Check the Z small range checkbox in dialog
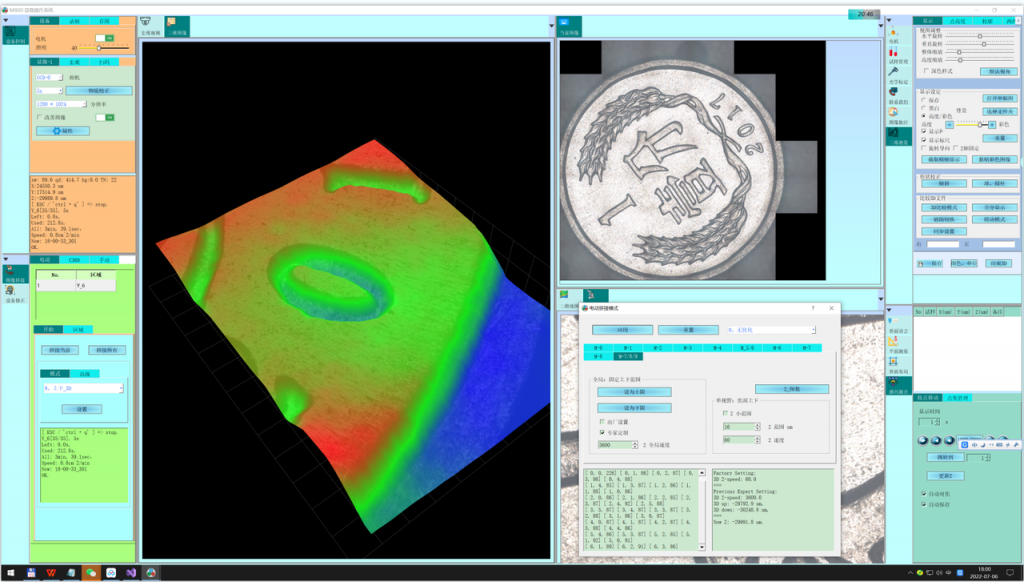Viewport: 1024px width, 582px height. [725, 413]
